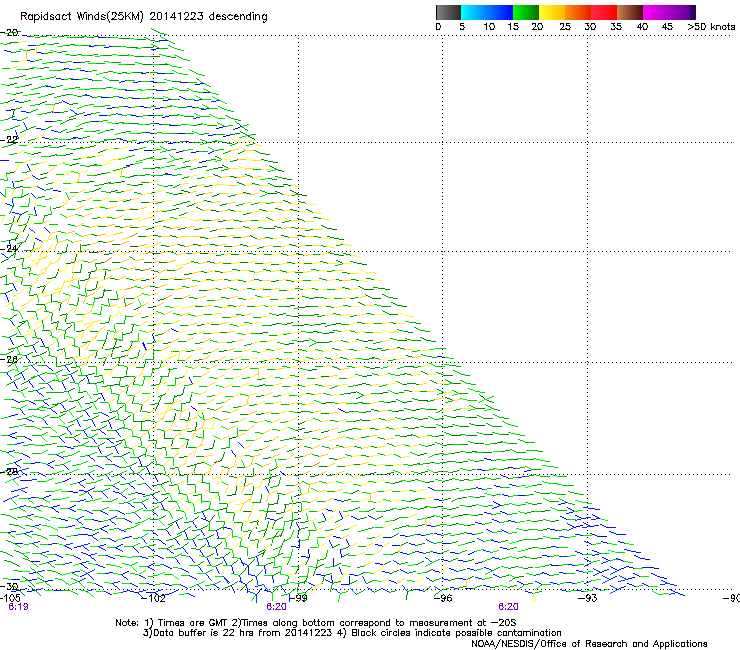
Task: Click the '-24' latitude axis label
Action: [x=9, y=249]
